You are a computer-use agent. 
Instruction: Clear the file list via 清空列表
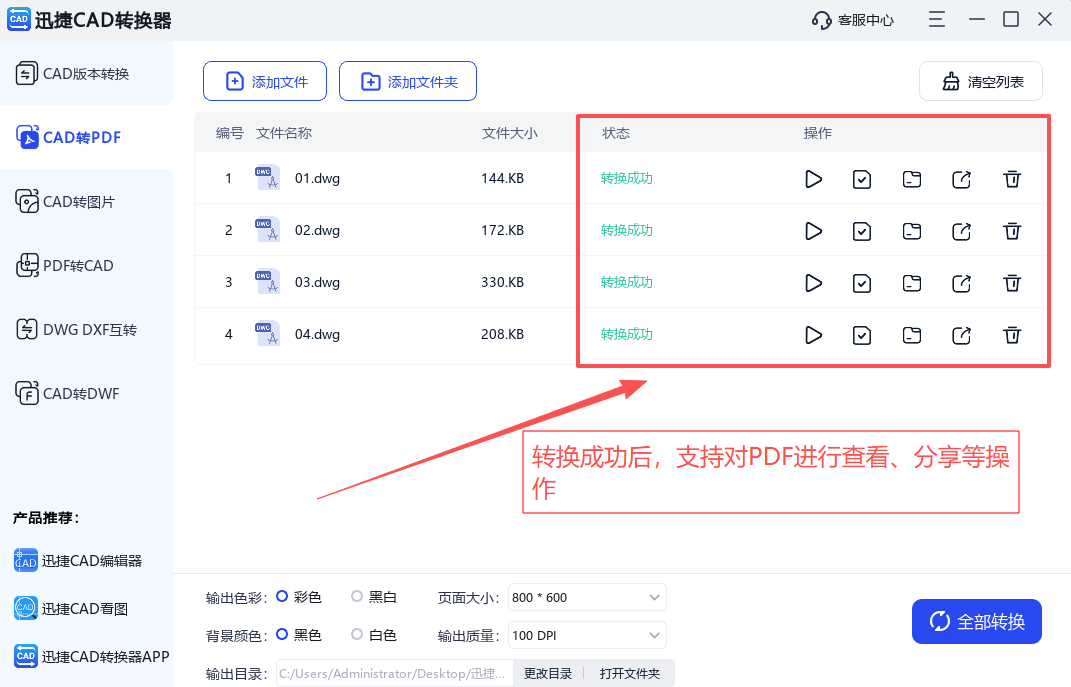coord(980,81)
